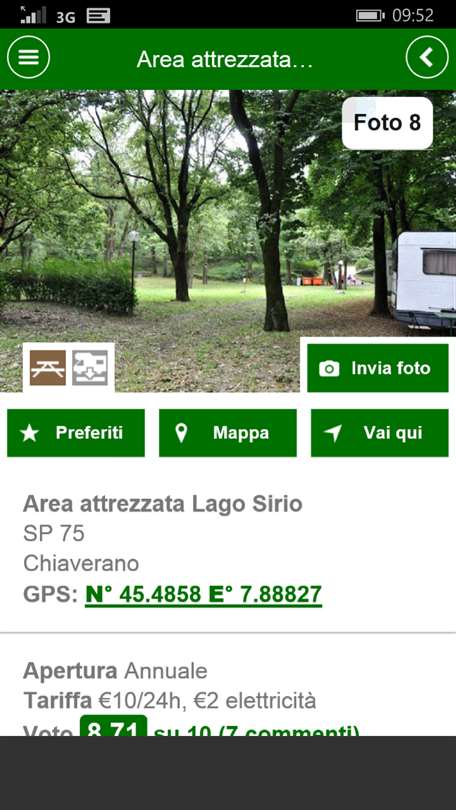The height and width of the screenshot is (810, 456).
Task: Tap the Foto 8 counter badge
Action: (x=387, y=123)
